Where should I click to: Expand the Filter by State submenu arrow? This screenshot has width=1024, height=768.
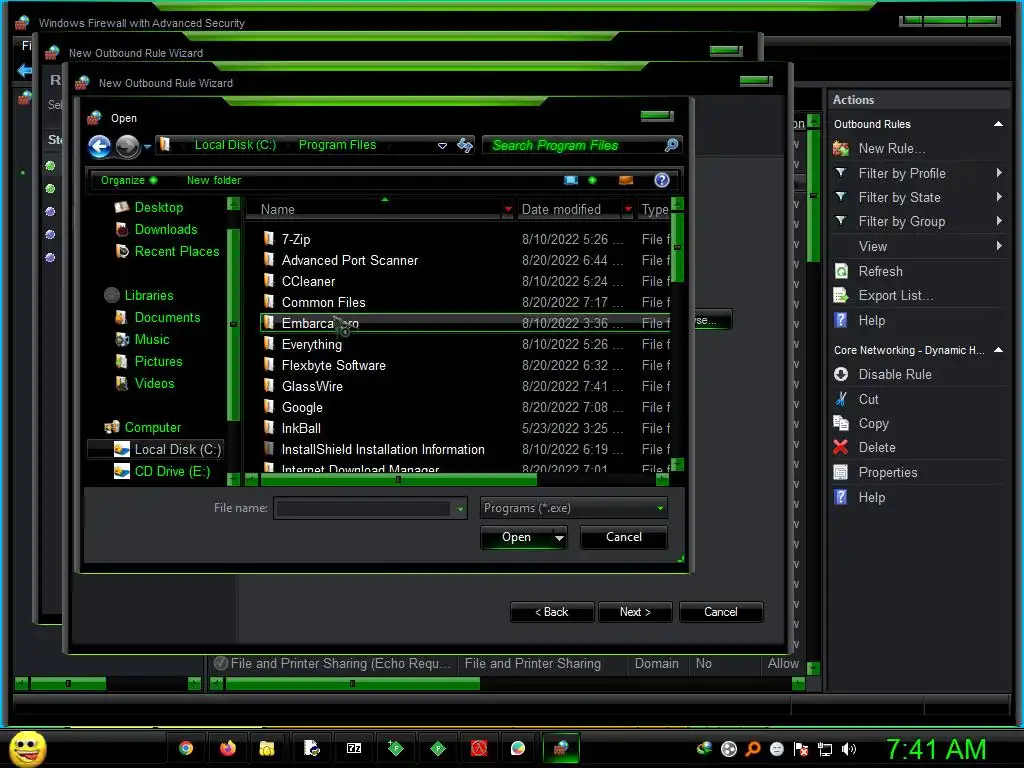coord(999,197)
